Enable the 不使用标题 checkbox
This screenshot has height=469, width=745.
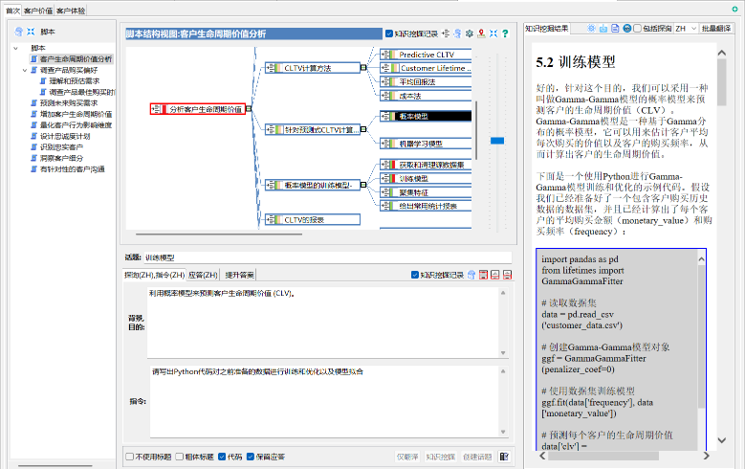click(x=129, y=457)
